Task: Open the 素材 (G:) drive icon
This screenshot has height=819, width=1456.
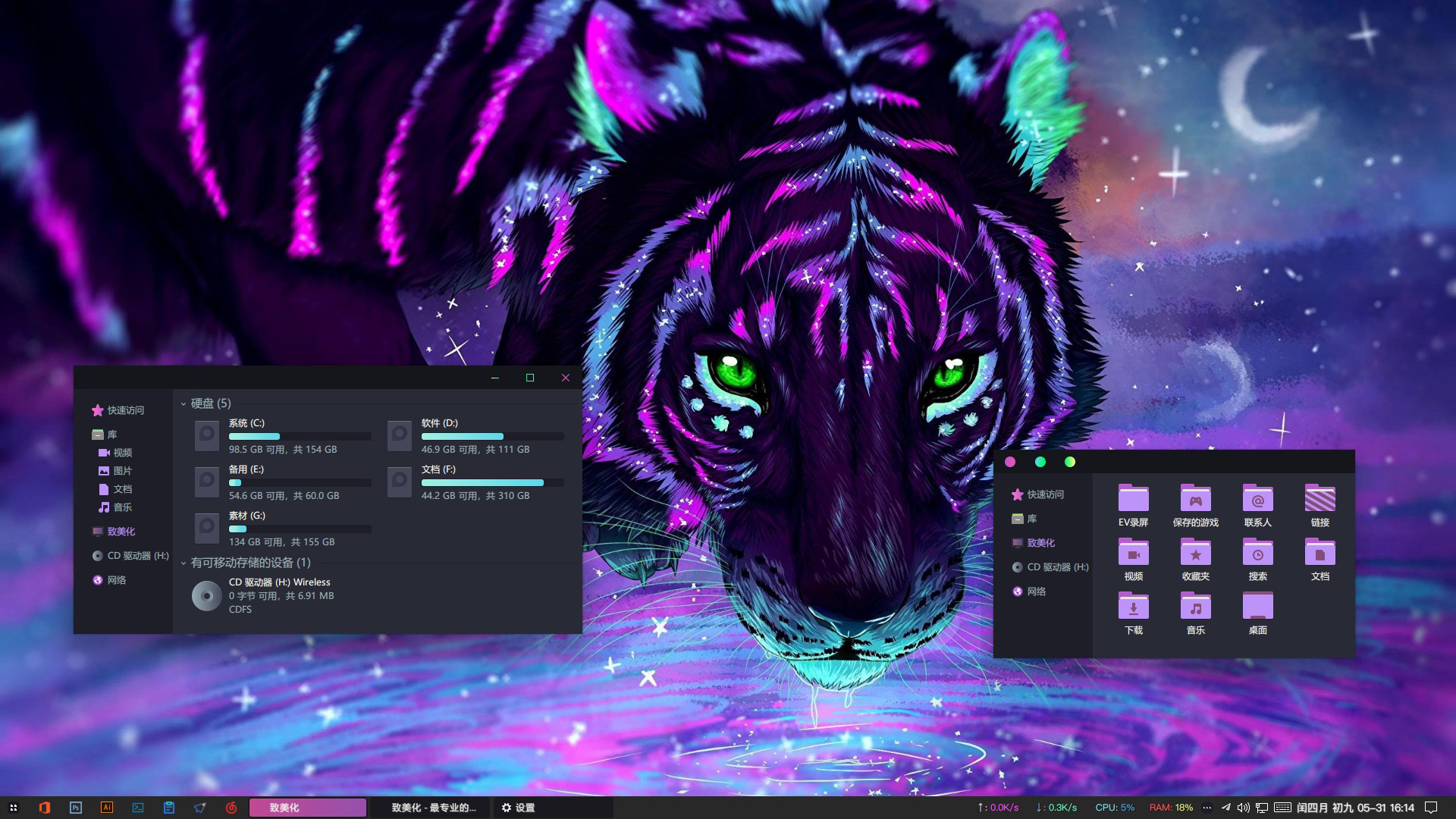Action: 207,529
